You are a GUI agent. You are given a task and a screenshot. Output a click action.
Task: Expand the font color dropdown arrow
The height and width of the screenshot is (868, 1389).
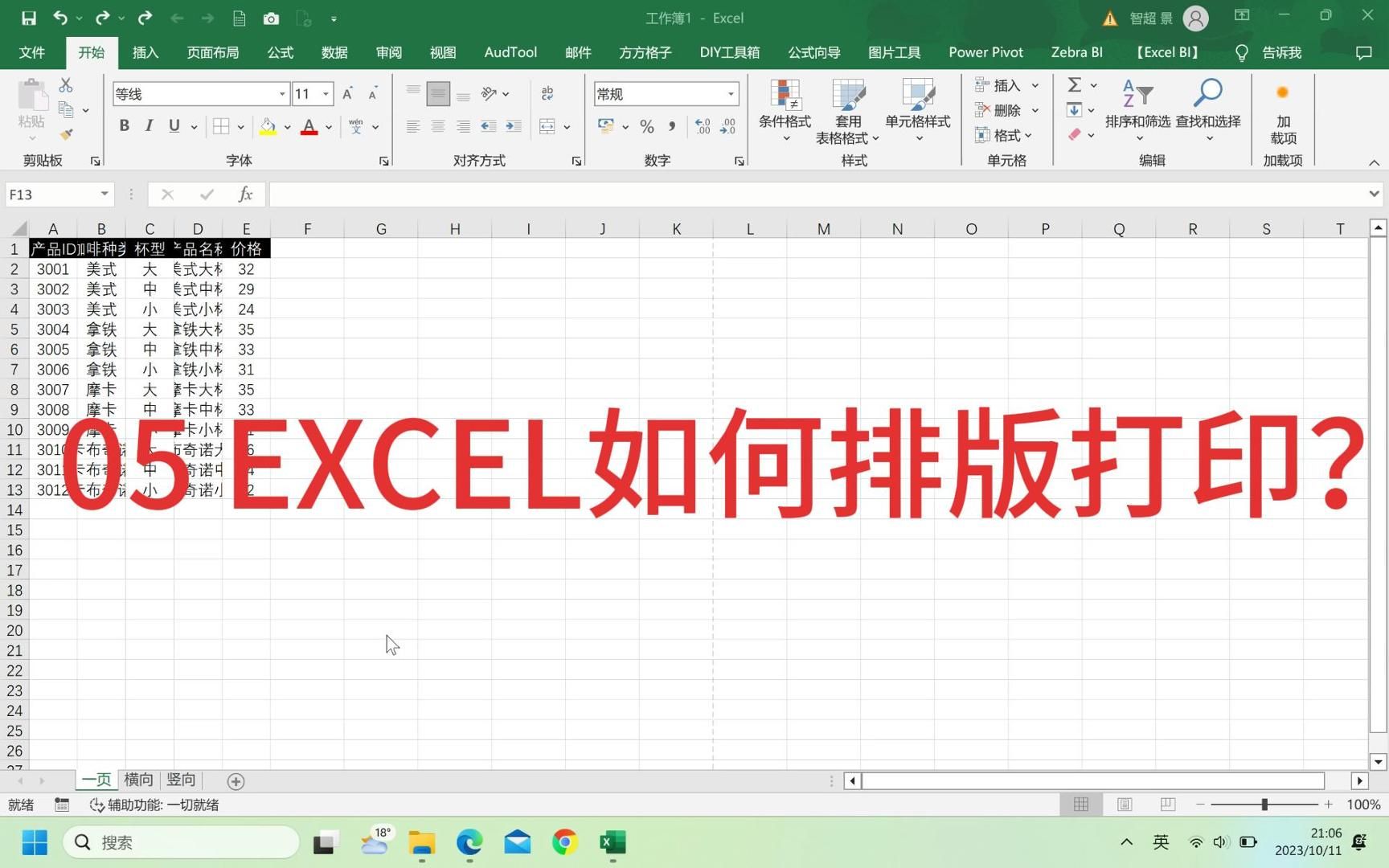[328, 127]
